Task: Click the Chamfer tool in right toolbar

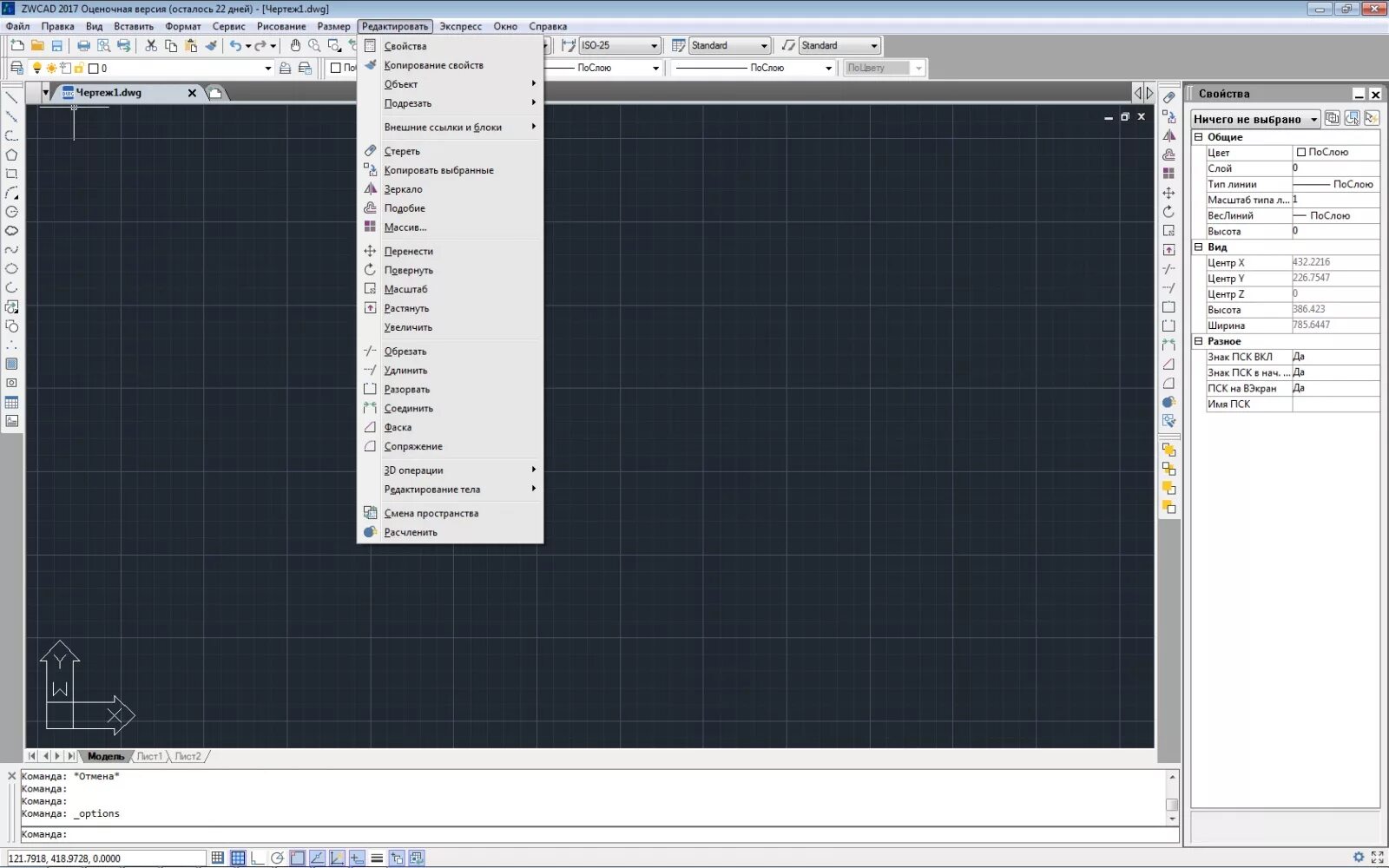Action: point(1169,364)
